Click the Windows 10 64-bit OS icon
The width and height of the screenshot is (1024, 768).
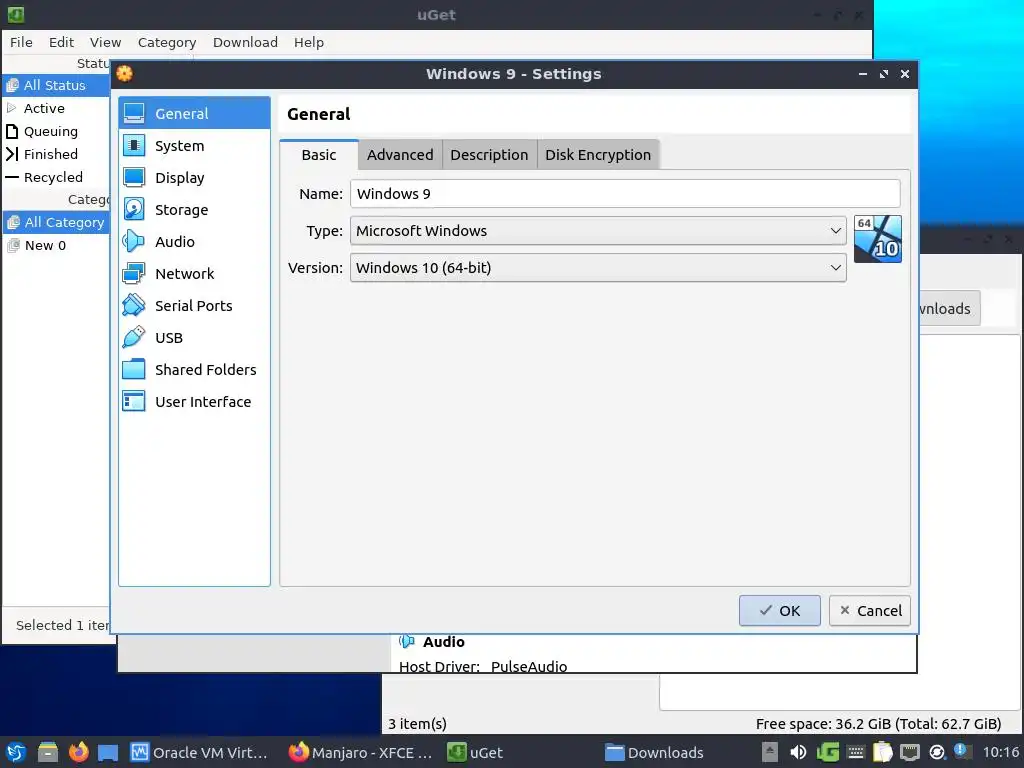pyautogui.click(x=878, y=239)
